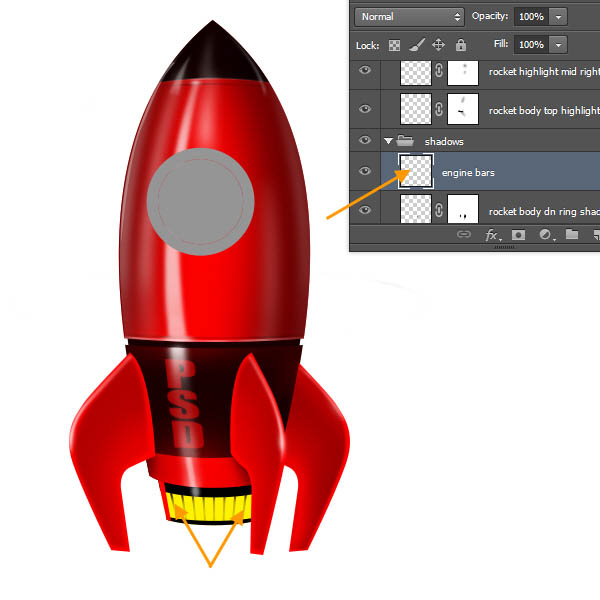Toggle visibility of the shadows group
This screenshot has height=600, width=600.
[365, 141]
